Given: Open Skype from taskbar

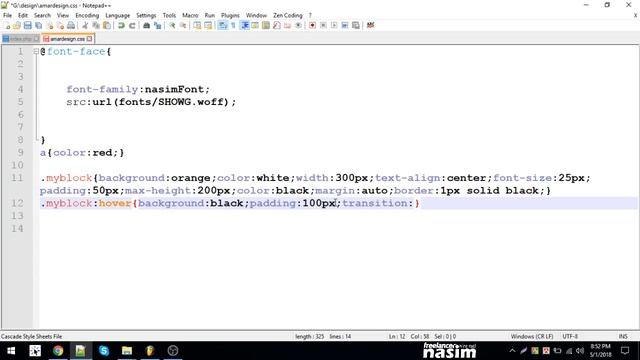Looking at the screenshot, I should coord(104,351).
